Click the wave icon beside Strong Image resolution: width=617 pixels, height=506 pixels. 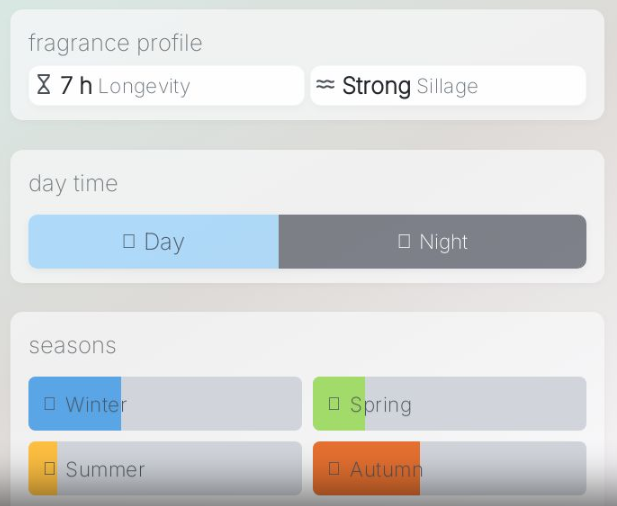(325, 85)
